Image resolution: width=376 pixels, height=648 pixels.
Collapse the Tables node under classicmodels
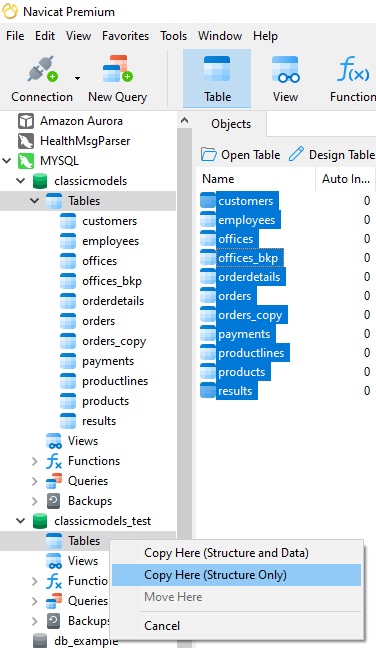point(35,201)
